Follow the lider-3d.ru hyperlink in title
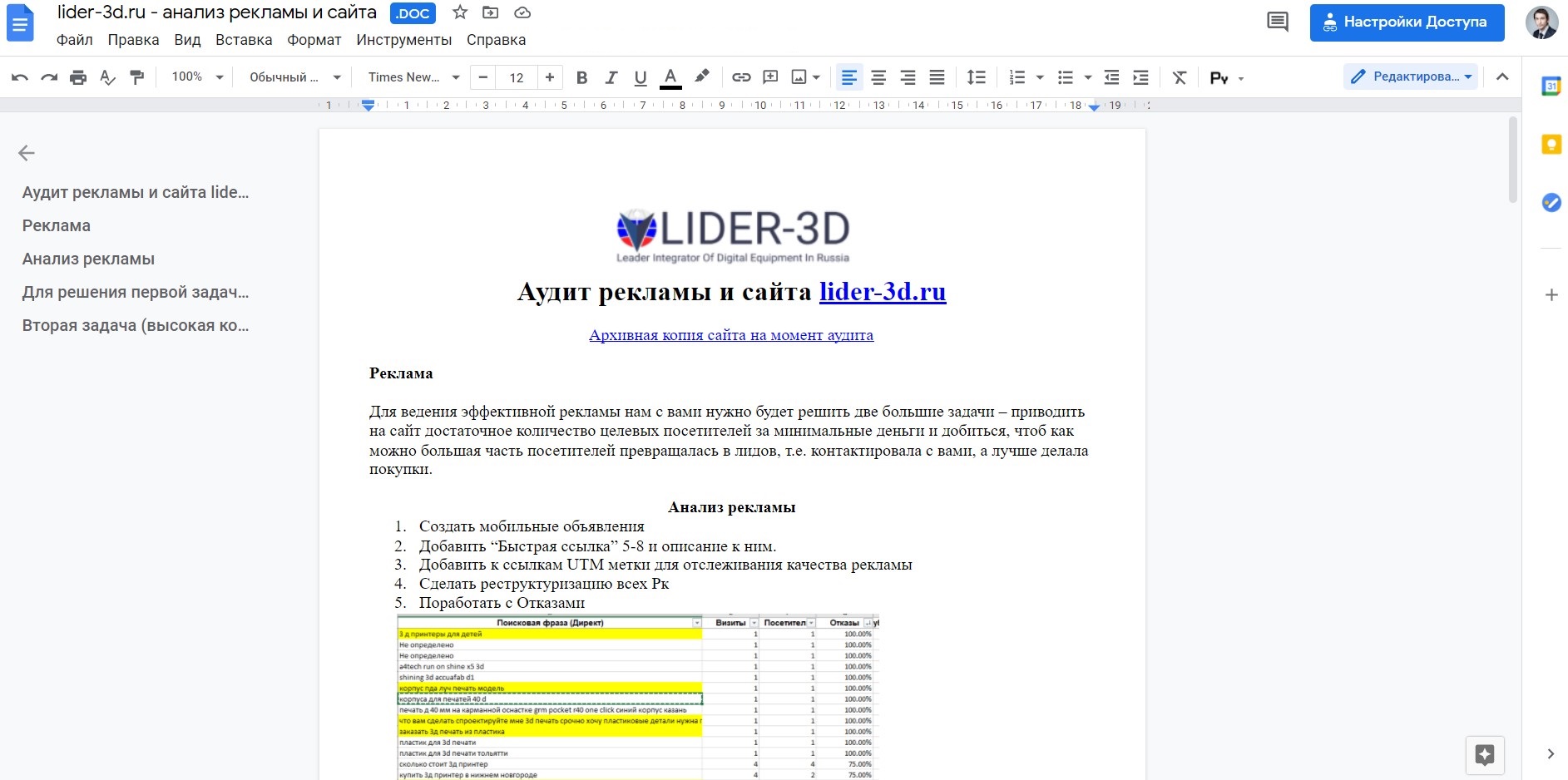 [882, 292]
